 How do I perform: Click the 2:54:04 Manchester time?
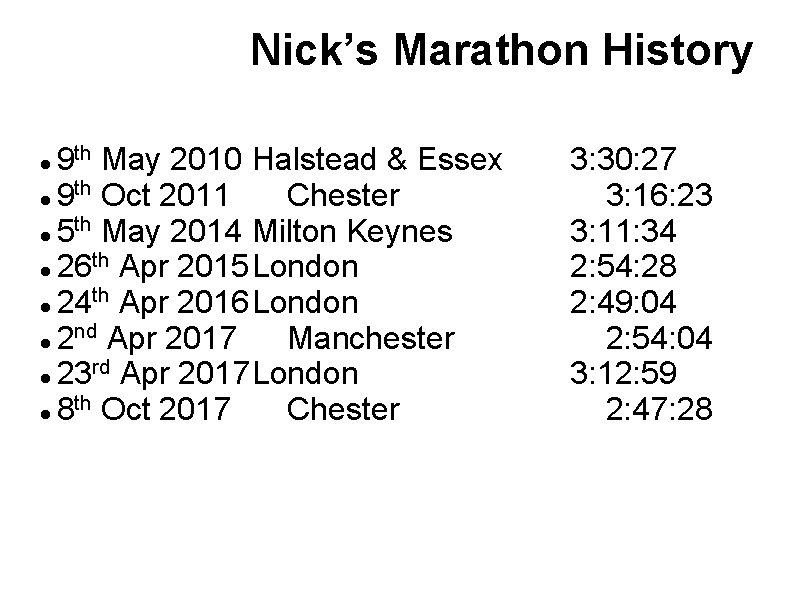659,338
